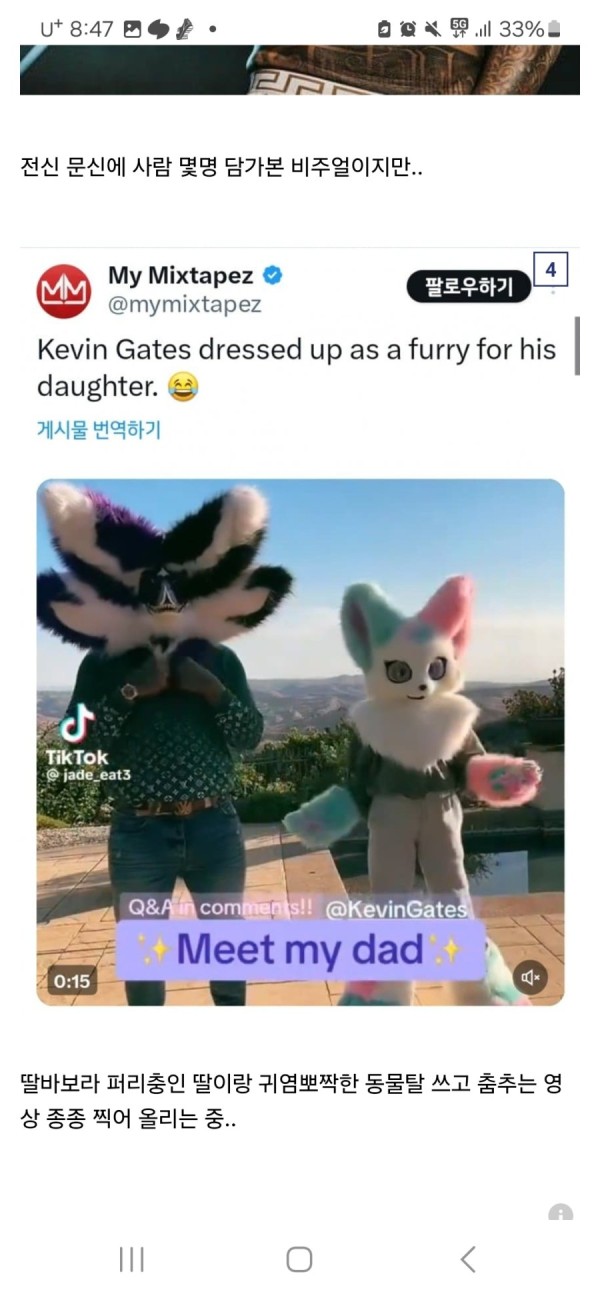Open the @mymixtapez handle
Viewport: 600px width, 1300px height.
[185, 305]
